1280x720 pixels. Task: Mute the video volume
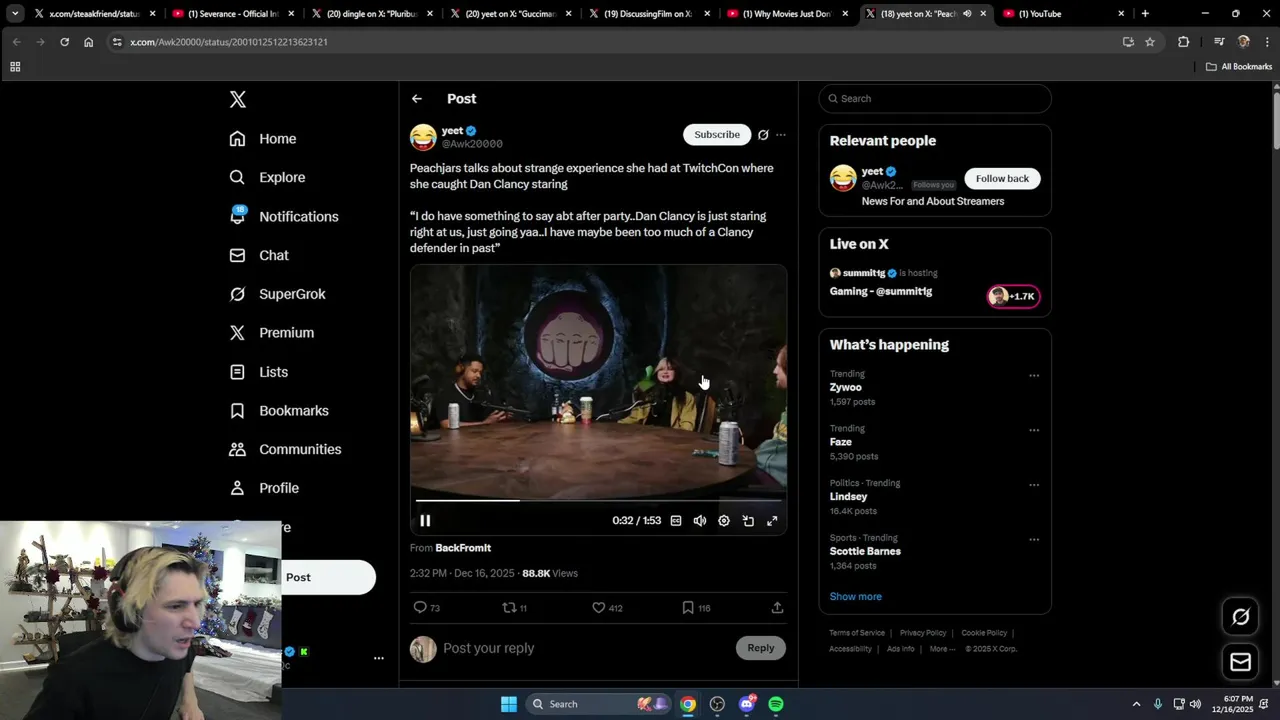(700, 521)
